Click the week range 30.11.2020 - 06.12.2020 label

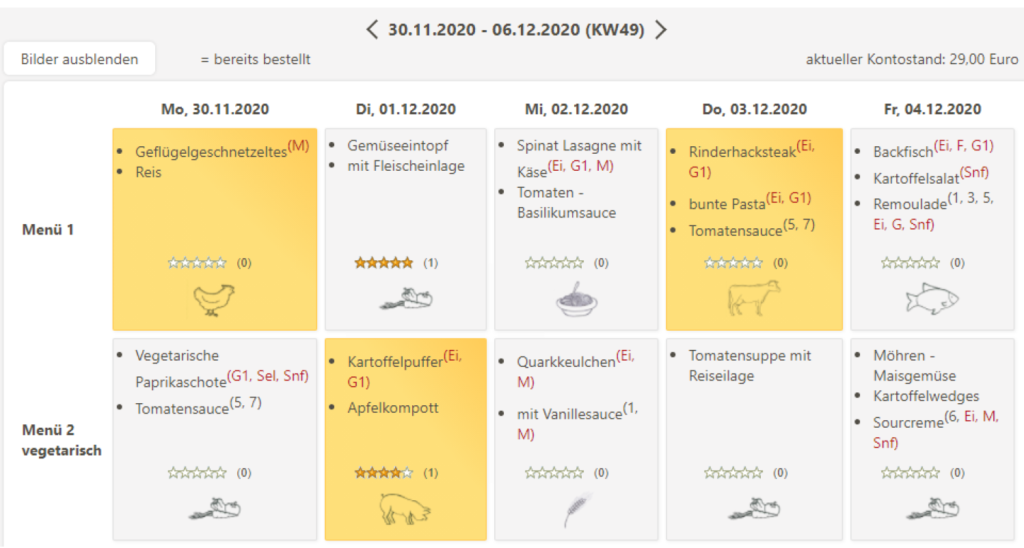pos(515,30)
